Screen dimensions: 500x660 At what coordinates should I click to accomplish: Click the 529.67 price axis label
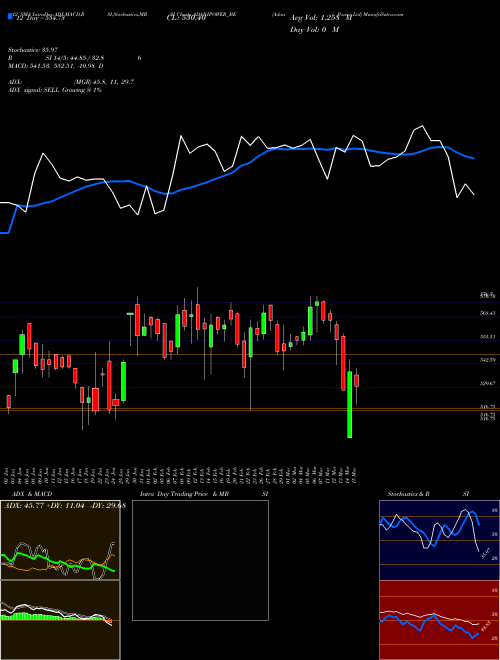coord(487,384)
